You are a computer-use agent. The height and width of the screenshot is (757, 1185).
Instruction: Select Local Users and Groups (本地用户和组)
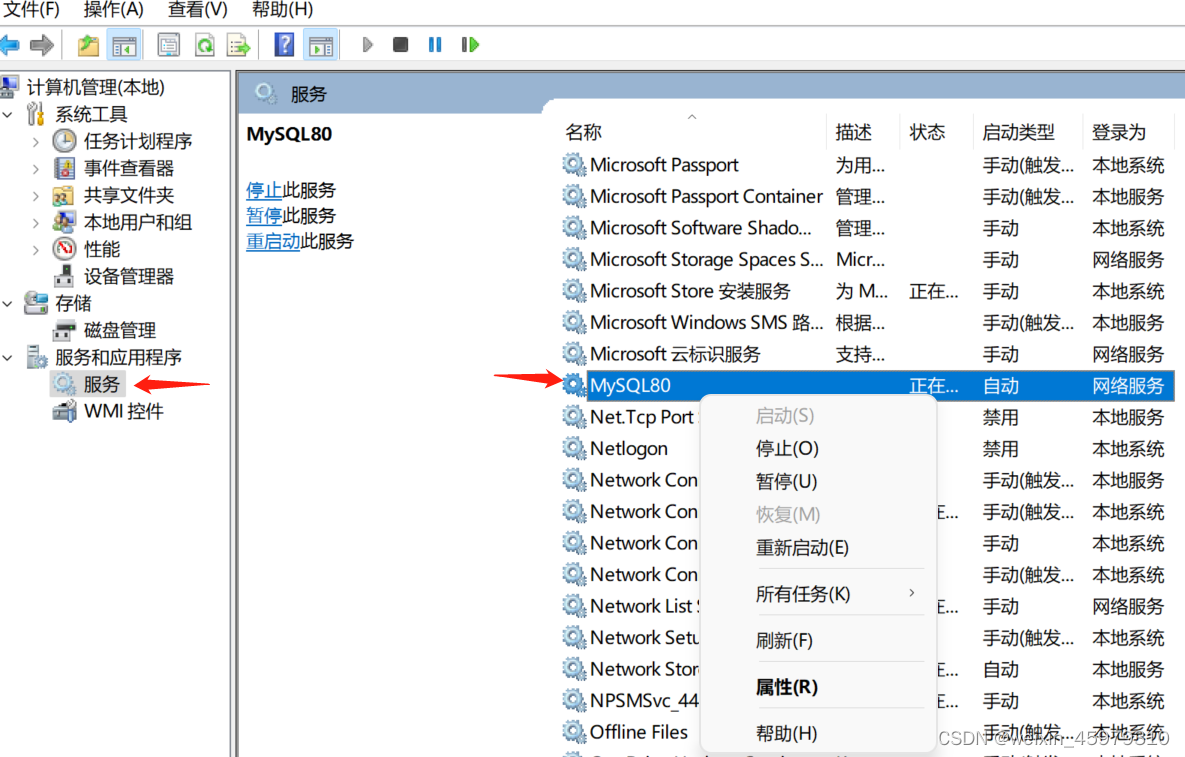138,222
